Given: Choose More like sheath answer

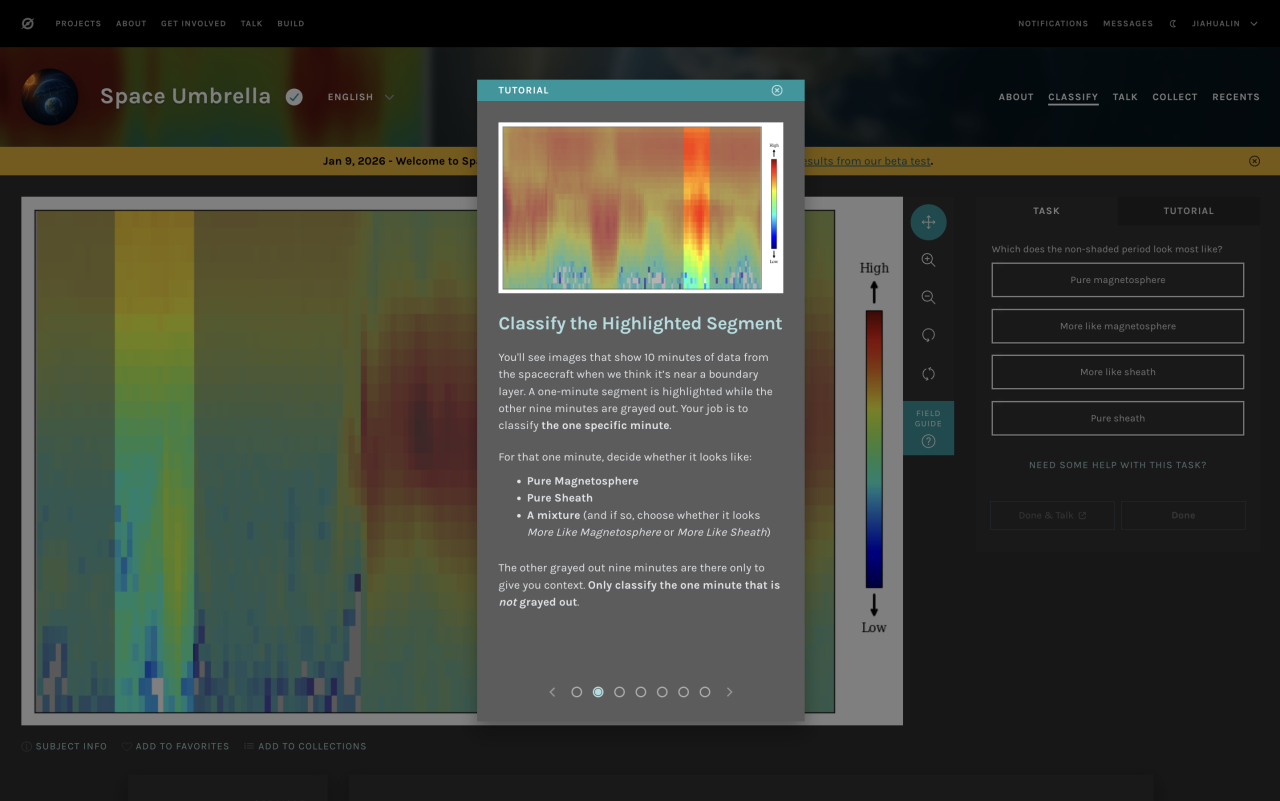Looking at the screenshot, I should point(1118,372).
